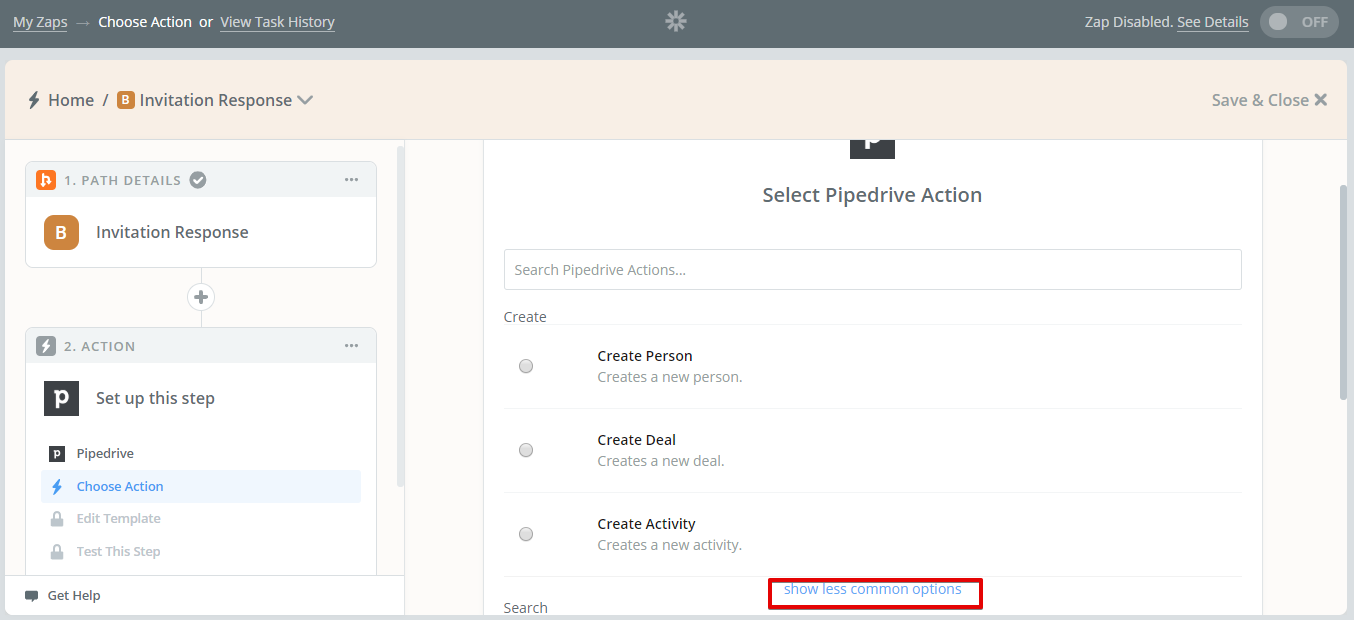1354x620 pixels.
Task: Toggle the Zap ON/OFF switch
Action: (x=1299, y=22)
